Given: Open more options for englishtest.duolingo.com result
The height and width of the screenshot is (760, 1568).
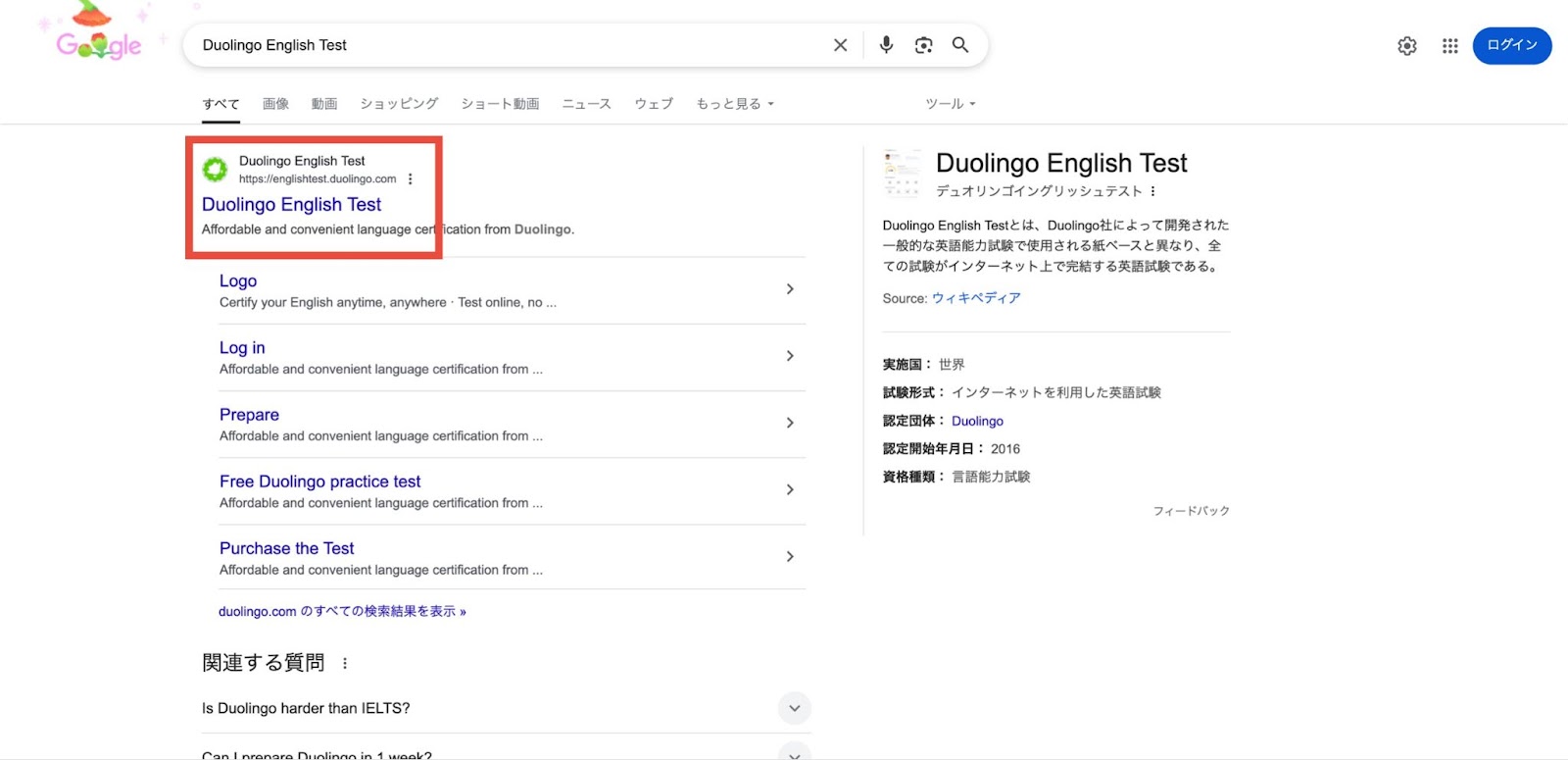Looking at the screenshot, I should pyautogui.click(x=411, y=178).
